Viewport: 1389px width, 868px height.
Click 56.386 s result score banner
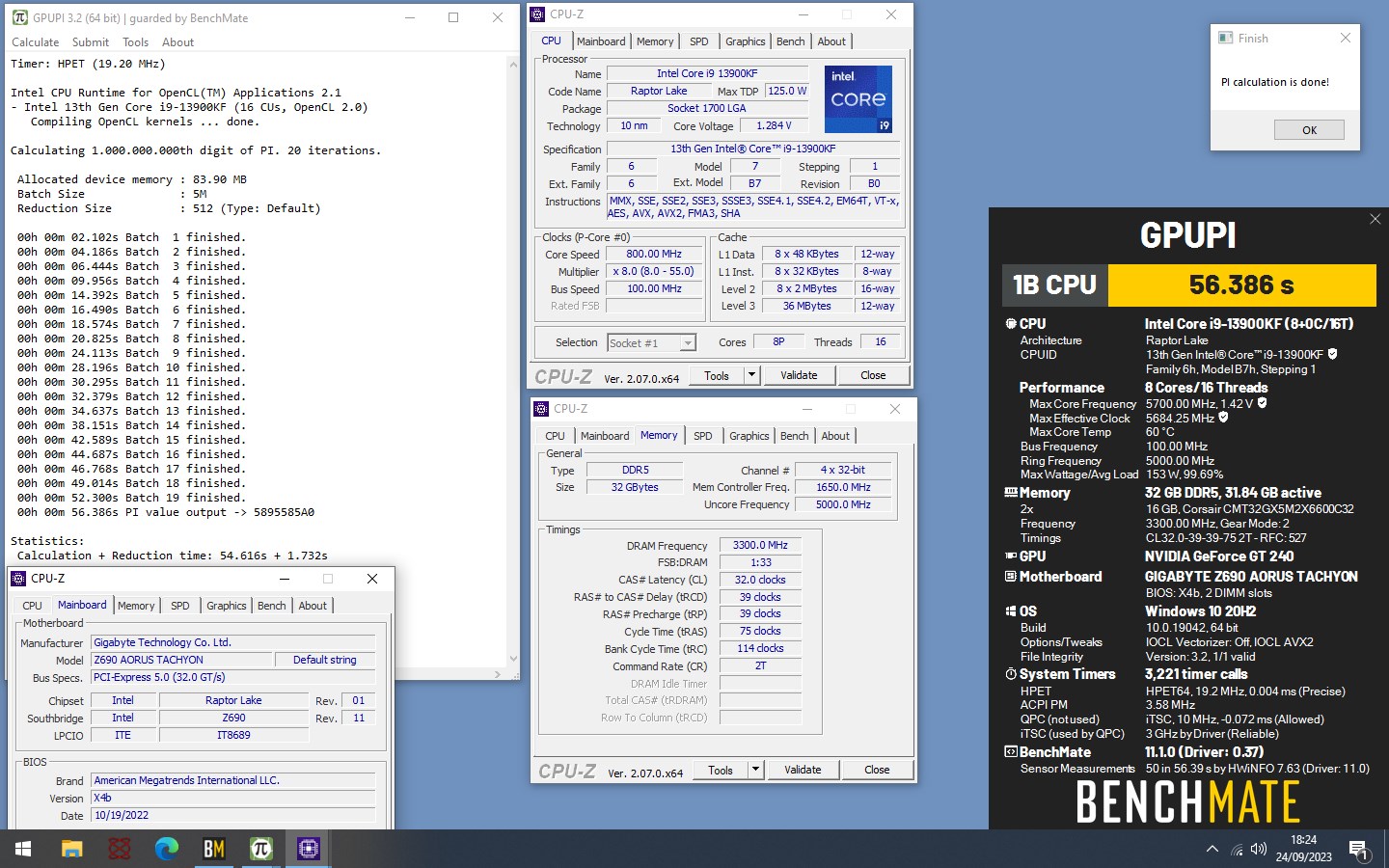click(1241, 285)
